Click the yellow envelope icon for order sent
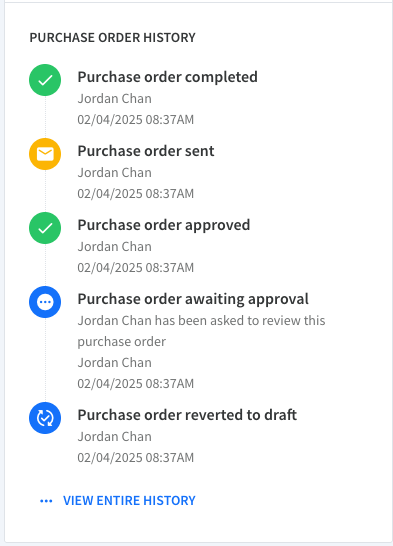 pyautogui.click(x=45, y=154)
